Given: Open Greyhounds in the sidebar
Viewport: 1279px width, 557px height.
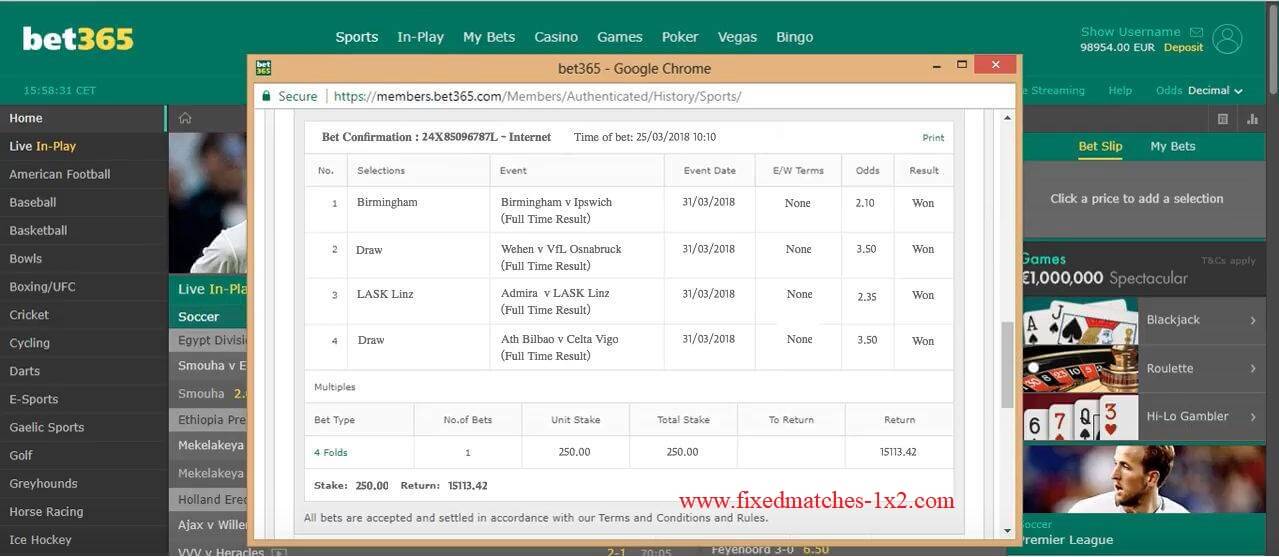Looking at the screenshot, I should pyautogui.click(x=83, y=483).
